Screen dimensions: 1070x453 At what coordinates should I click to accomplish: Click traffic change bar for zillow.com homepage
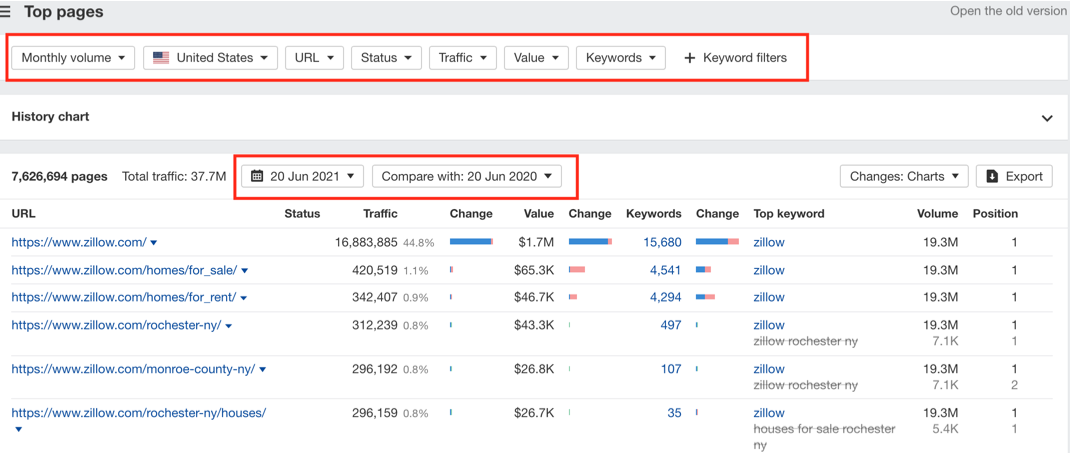point(472,242)
